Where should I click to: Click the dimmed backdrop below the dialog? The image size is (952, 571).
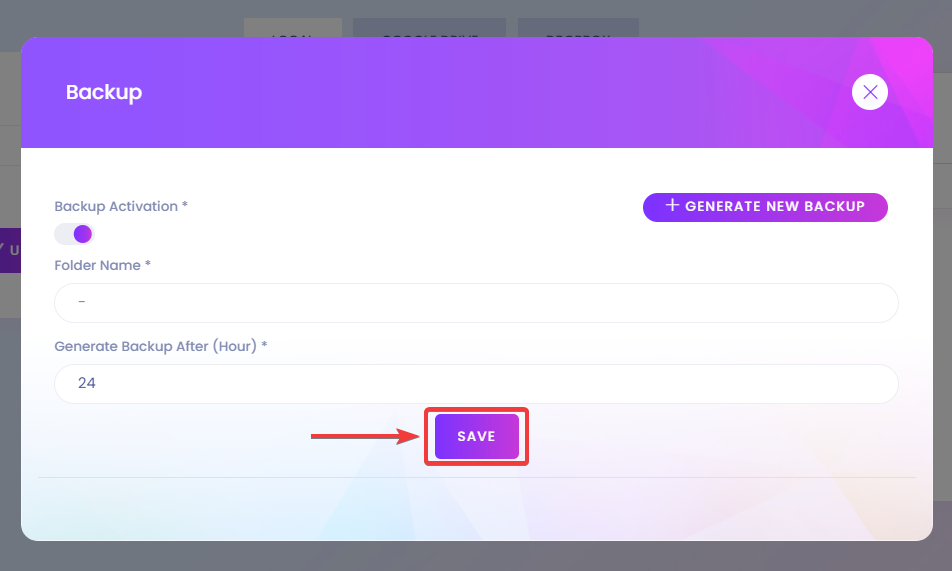(x=476, y=557)
